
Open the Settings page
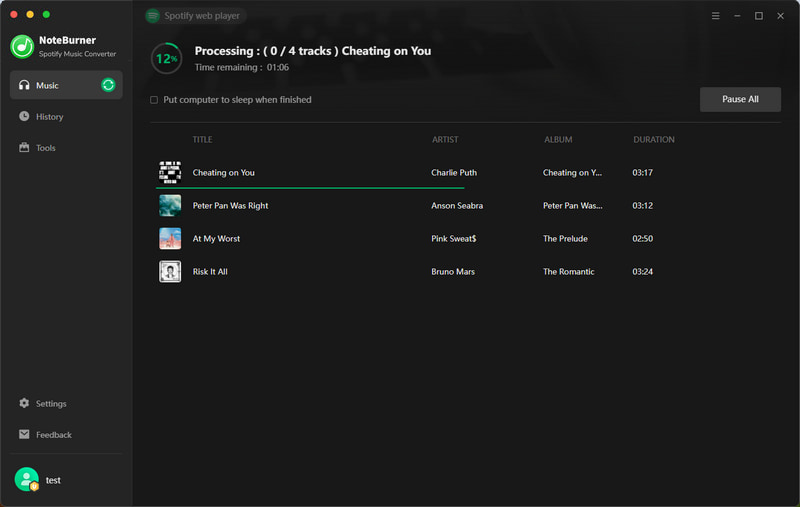(x=66, y=403)
